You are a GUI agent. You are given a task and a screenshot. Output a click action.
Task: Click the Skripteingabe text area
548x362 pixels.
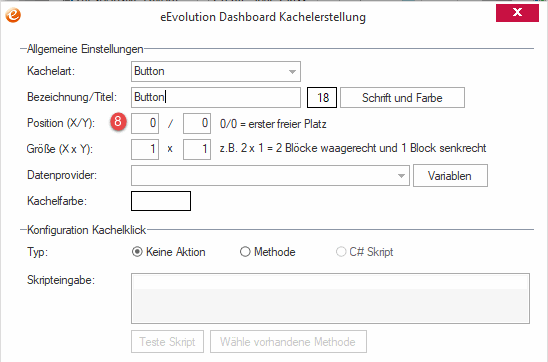[330, 298]
